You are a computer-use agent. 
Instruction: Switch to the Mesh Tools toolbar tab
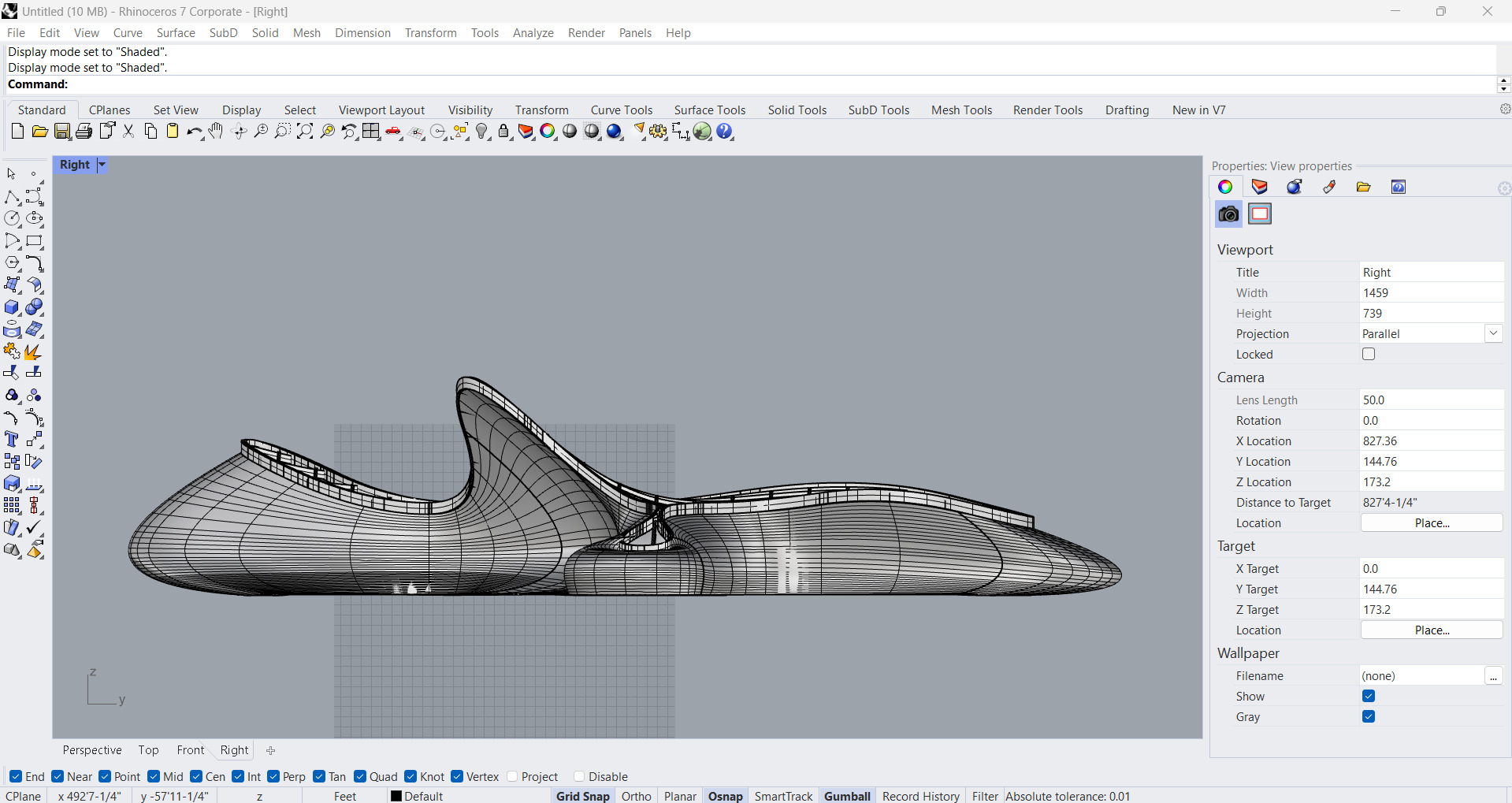point(961,110)
